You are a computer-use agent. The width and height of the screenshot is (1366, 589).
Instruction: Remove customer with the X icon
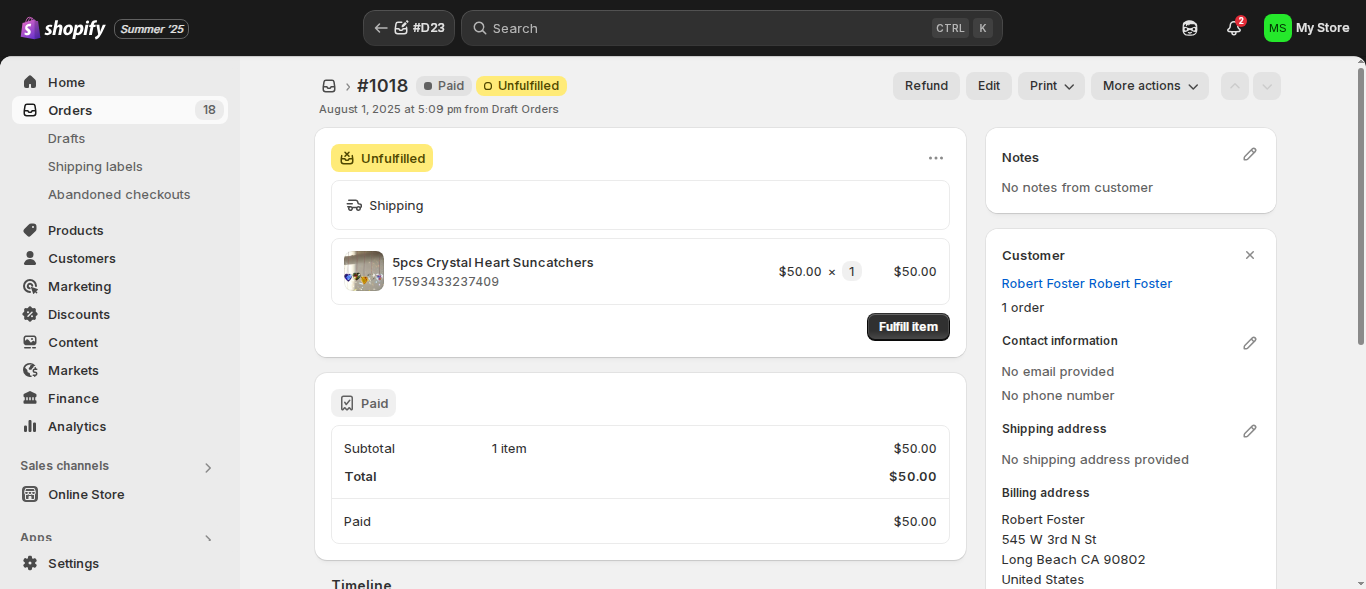[x=1249, y=255]
